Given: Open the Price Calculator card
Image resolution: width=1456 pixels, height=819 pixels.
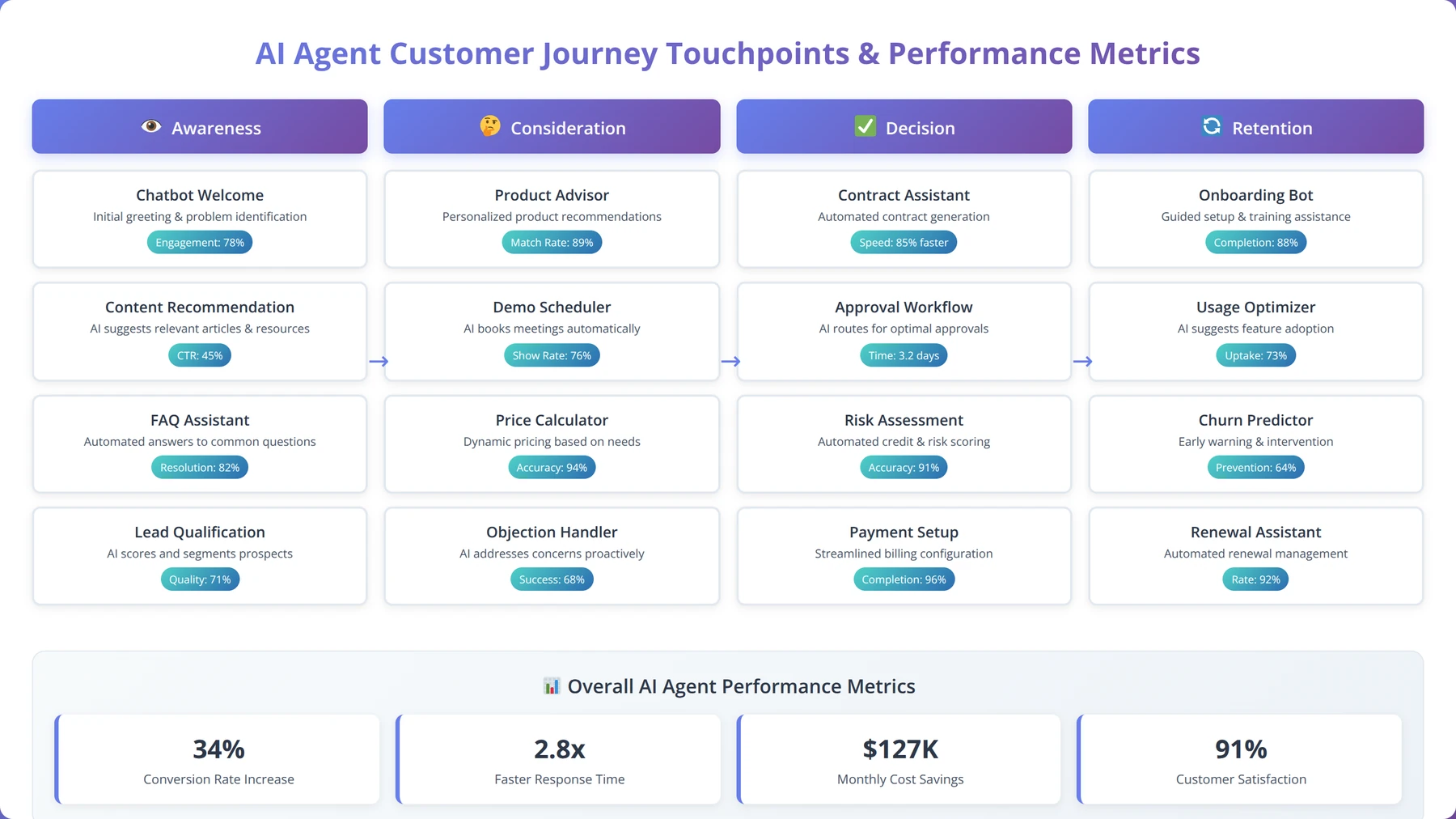Looking at the screenshot, I should (x=552, y=443).
